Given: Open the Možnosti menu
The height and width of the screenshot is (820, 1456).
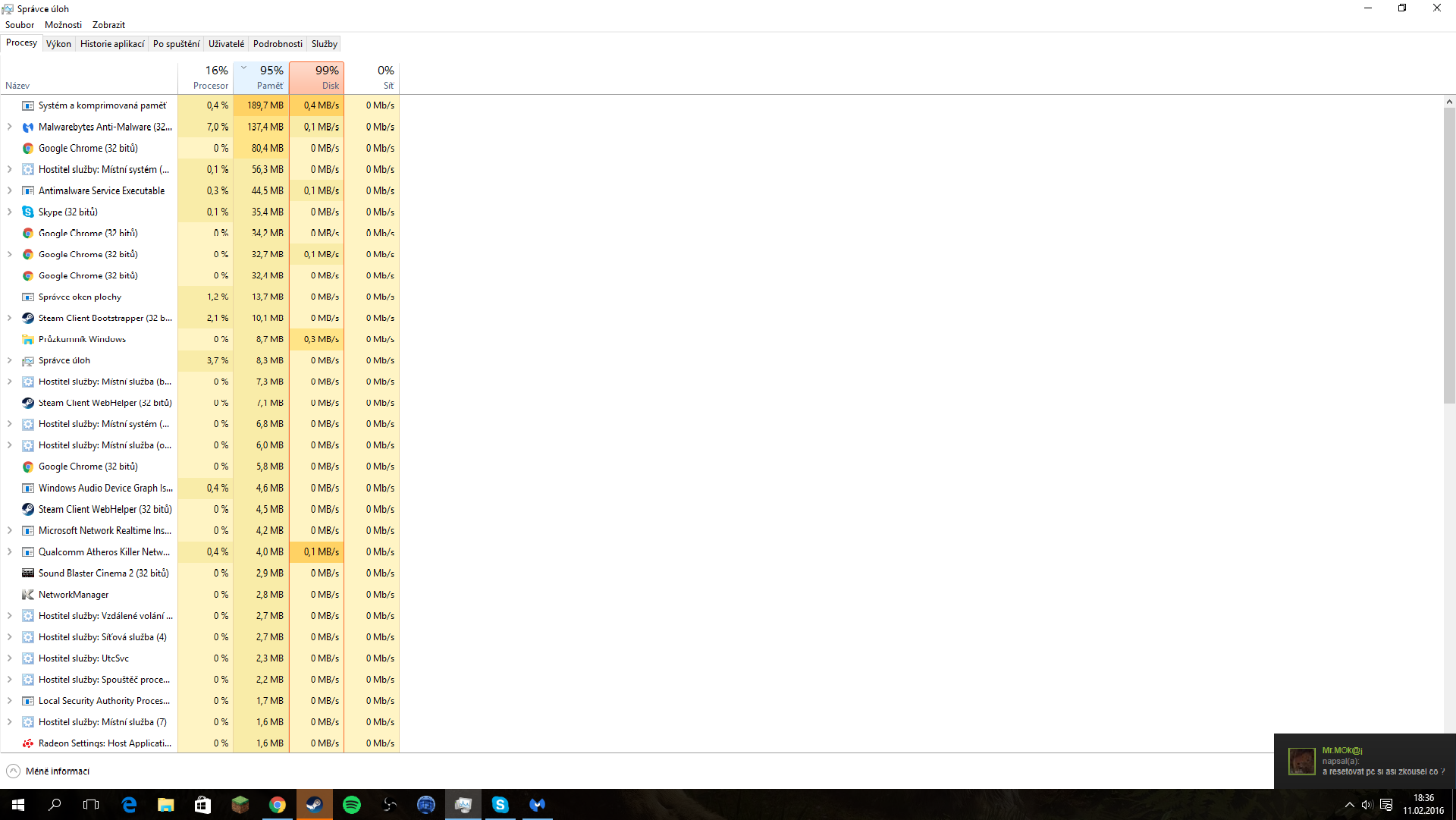Looking at the screenshot, I should (x=63, y=25).
